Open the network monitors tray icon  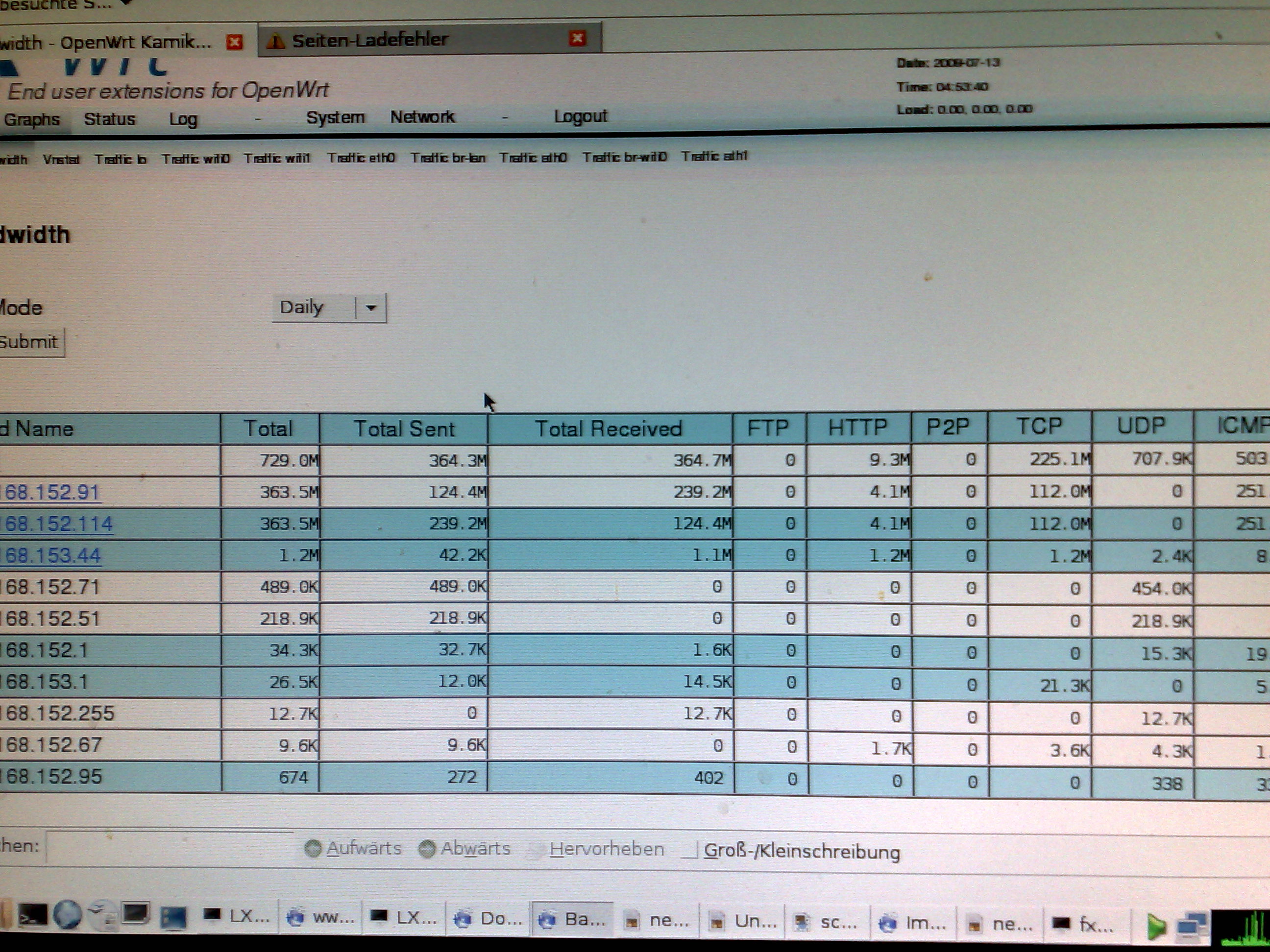point(1191,926)
